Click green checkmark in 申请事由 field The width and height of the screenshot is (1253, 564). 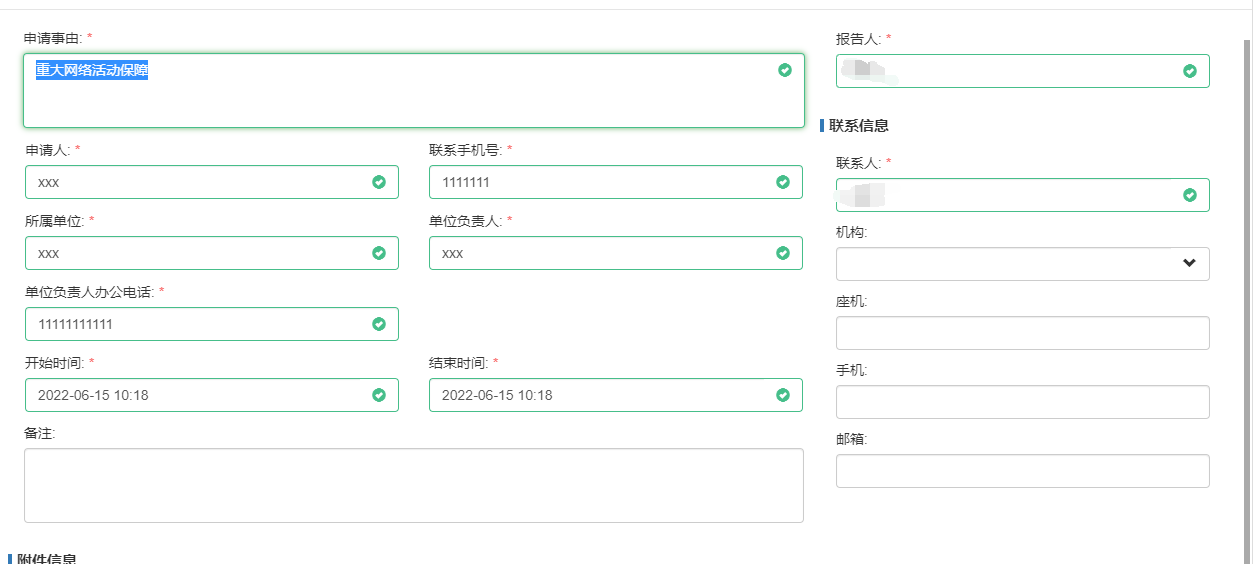tap(785, 70)
